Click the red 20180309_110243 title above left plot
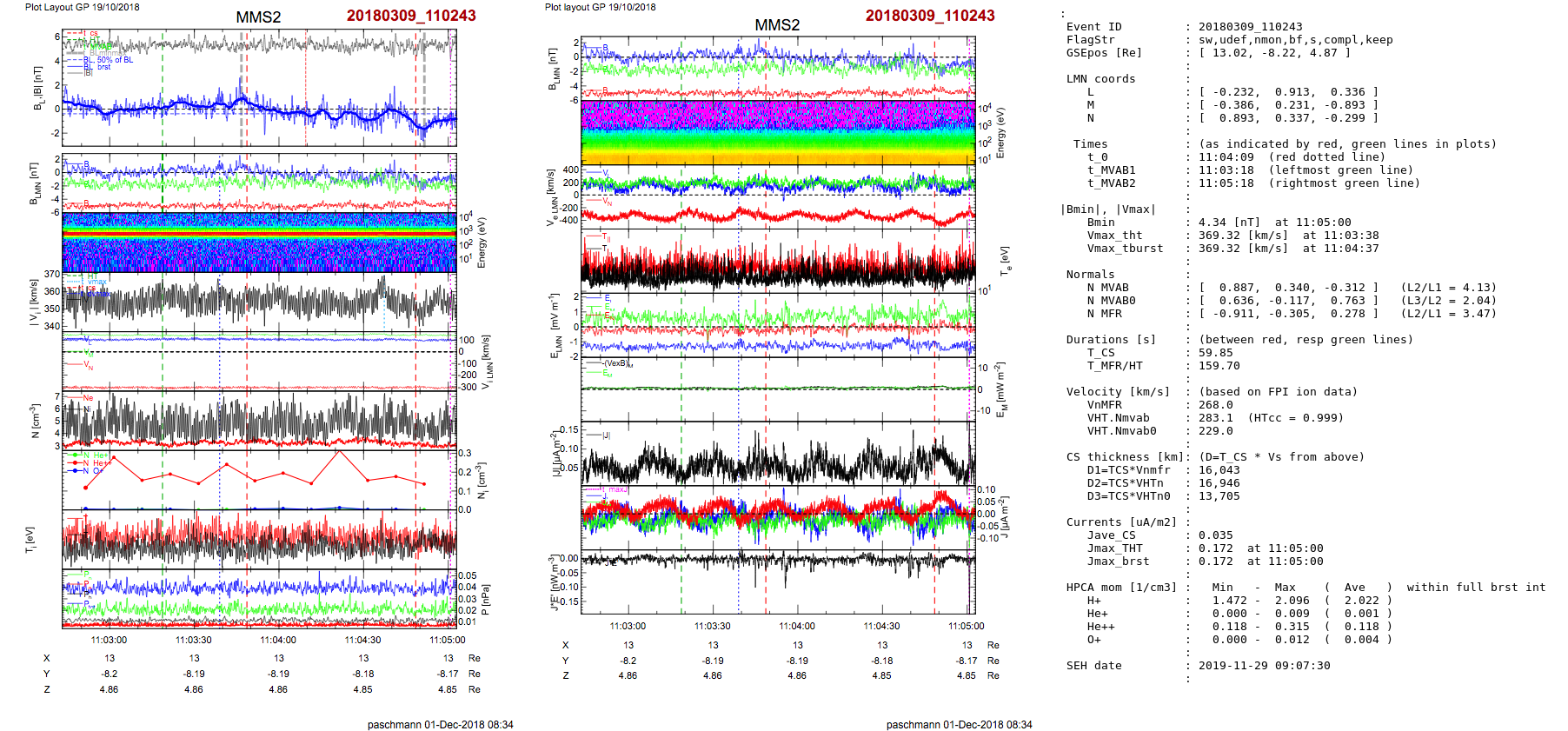The image size is (1568, 731). (411, 16)
